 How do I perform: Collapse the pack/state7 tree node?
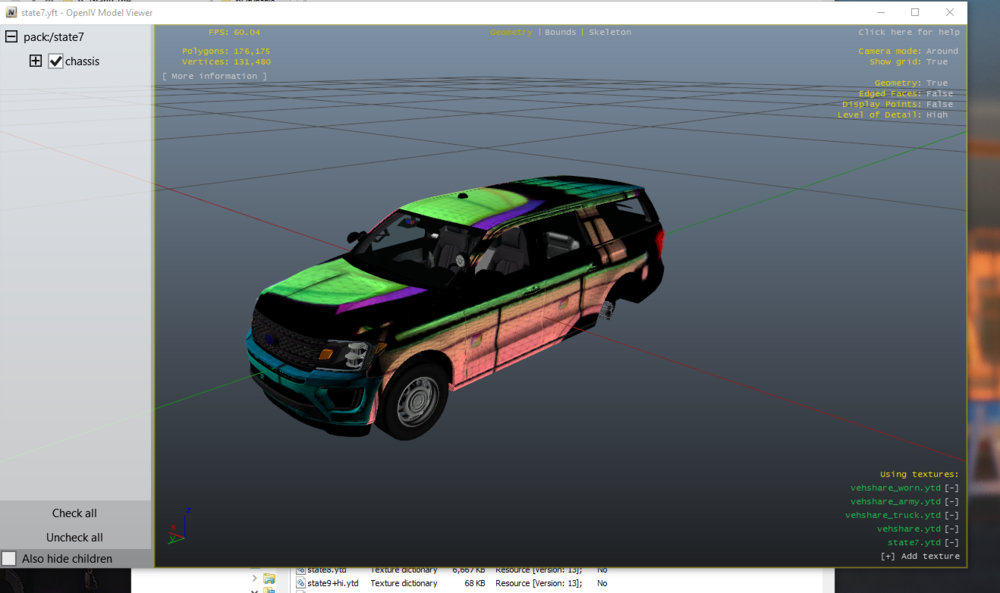[12, 36]
